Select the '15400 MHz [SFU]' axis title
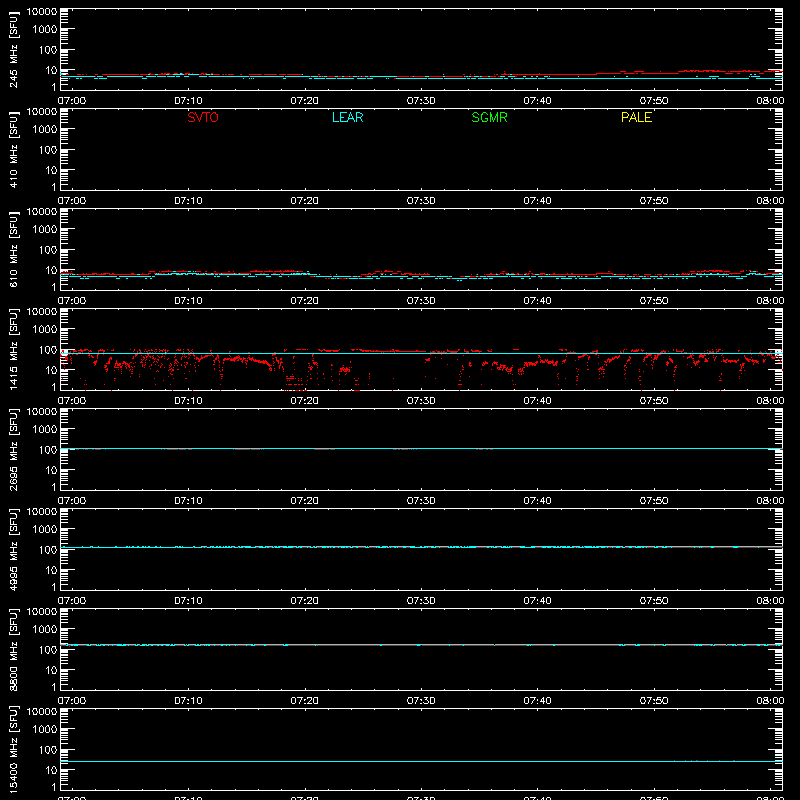800x800 pixels. [x=14, y=749]
